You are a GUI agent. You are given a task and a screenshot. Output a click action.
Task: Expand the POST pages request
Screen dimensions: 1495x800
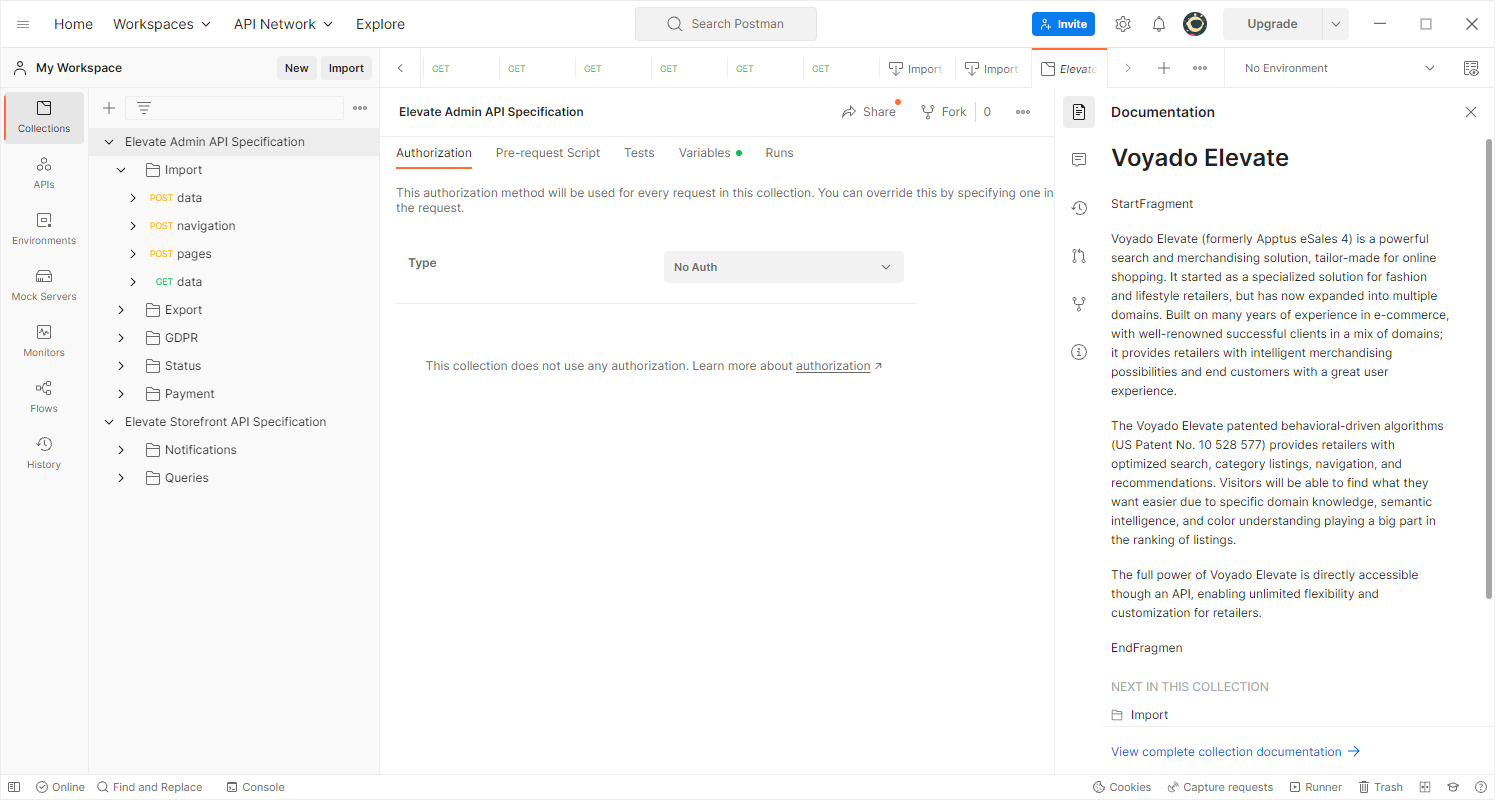tap(133, 254)
